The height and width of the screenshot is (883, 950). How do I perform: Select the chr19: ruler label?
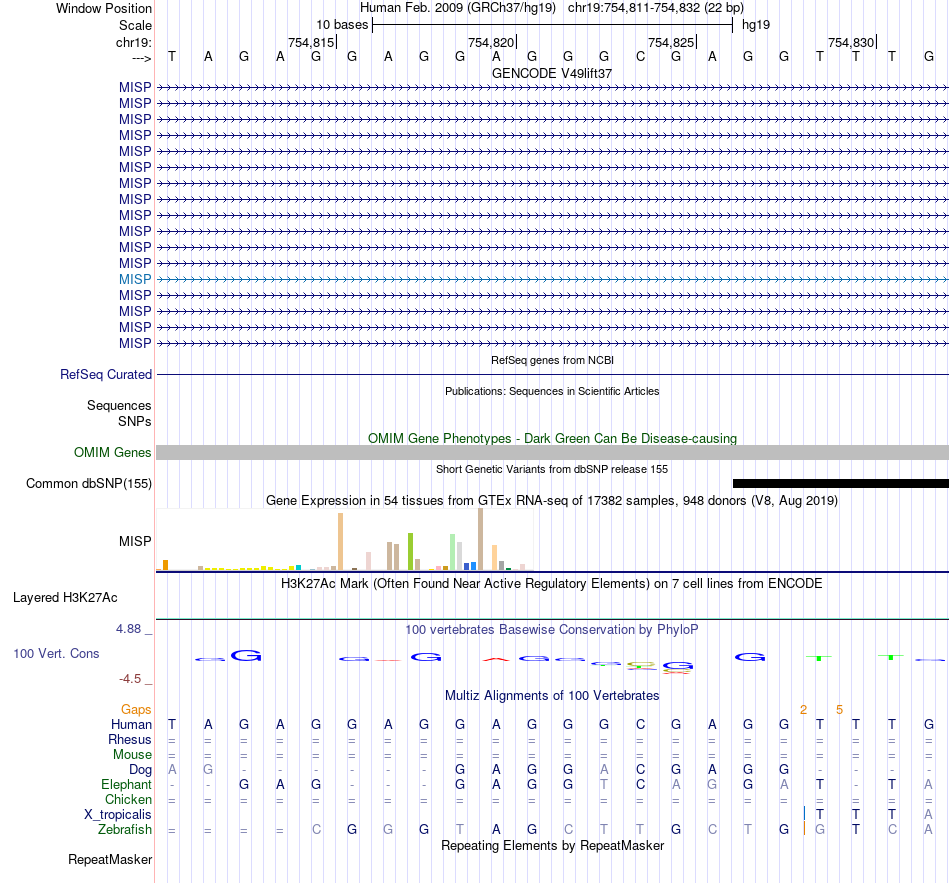click(x=133, y=42)
